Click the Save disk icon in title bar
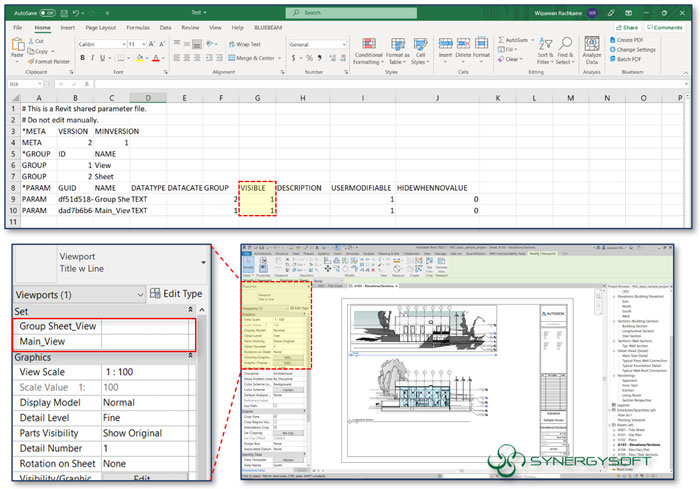 (64, 13)
